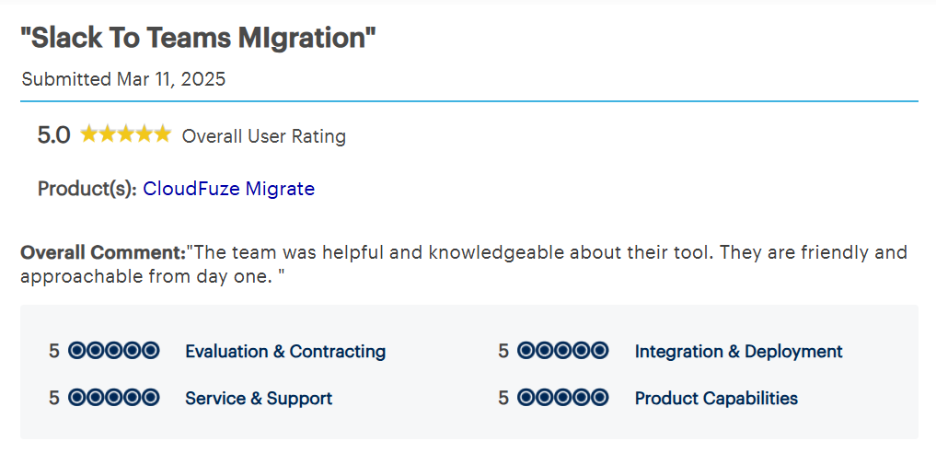The image size is (936, 453).
Task: Click the Evaluation & Contracting rating circles
Action: pyautogui.click(x=115, y=351)
